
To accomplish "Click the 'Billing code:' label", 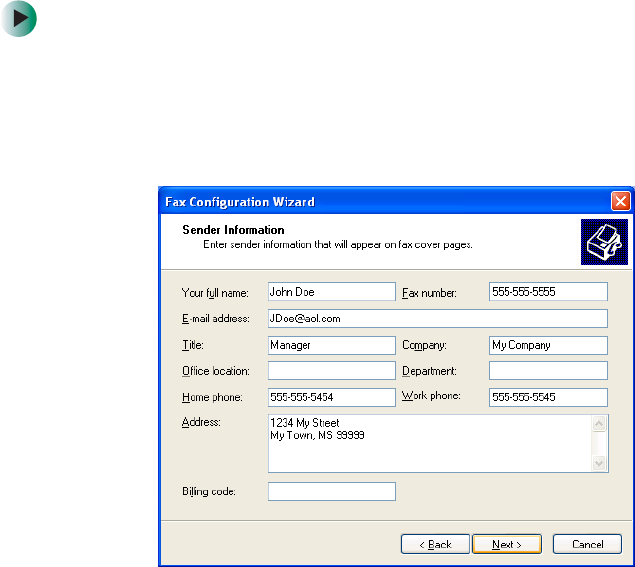I will 209,491.
